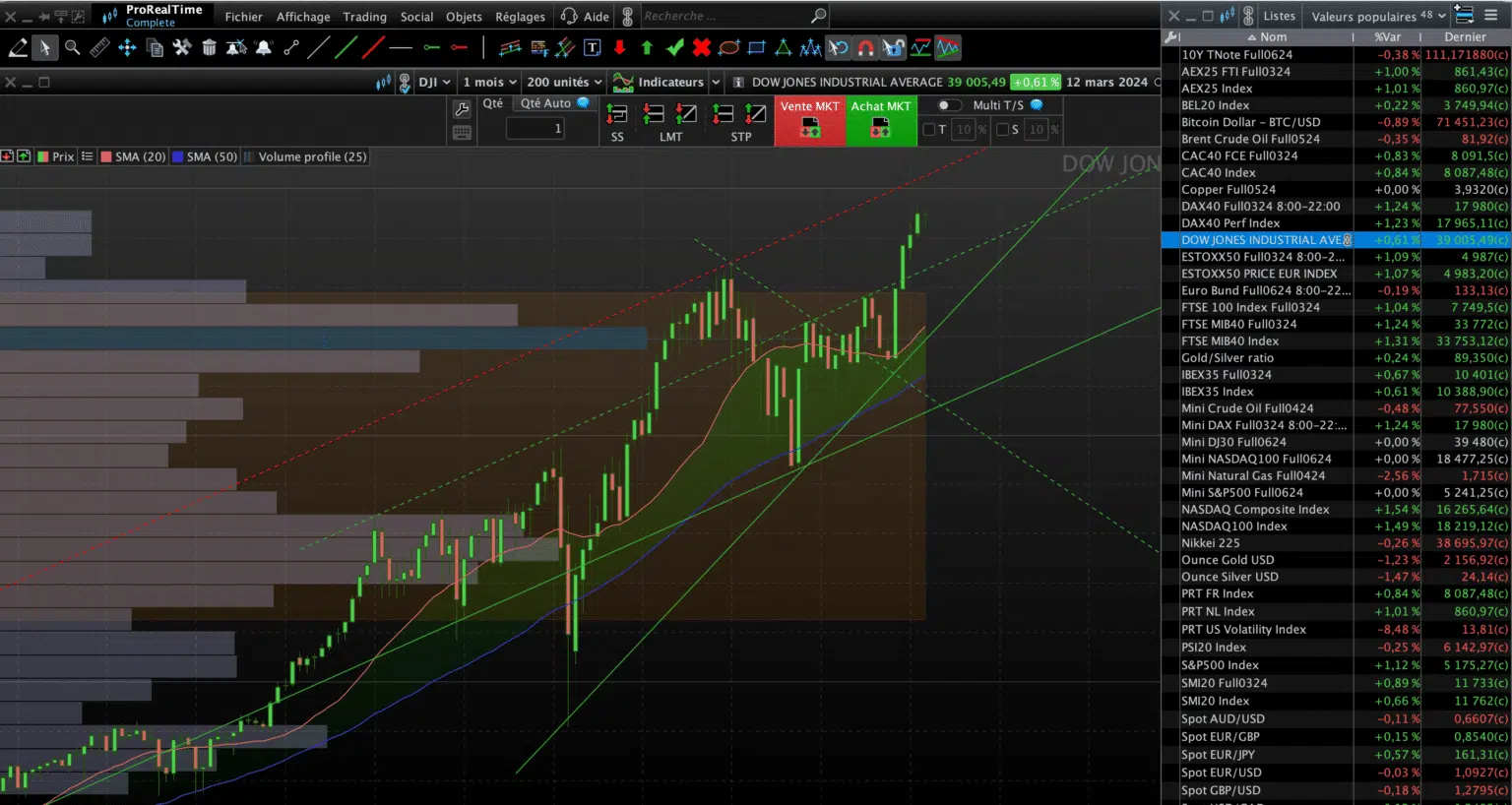Select the triangle drawing tool
The height and width of the screenshot is (805, 1512).
click(783, 47)
